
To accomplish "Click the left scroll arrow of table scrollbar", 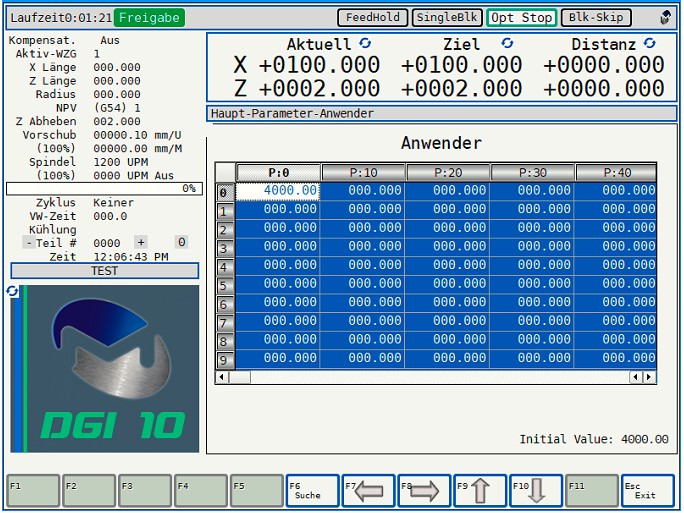I will [222, 377].
